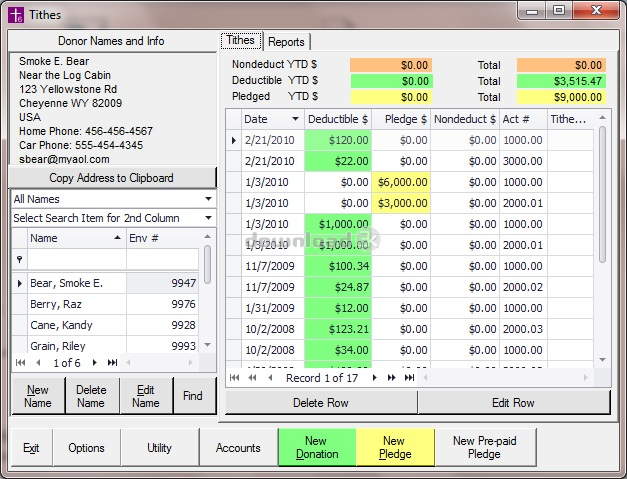The width and height of the screenshot is (627, 479).
Task: Click the Pledge $ column header
Action: [x=401, y=119]
